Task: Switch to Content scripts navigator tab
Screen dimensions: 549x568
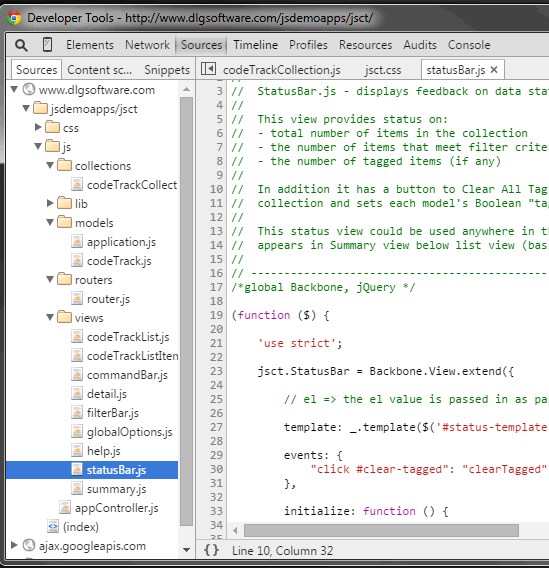Action: pos(100,70)
